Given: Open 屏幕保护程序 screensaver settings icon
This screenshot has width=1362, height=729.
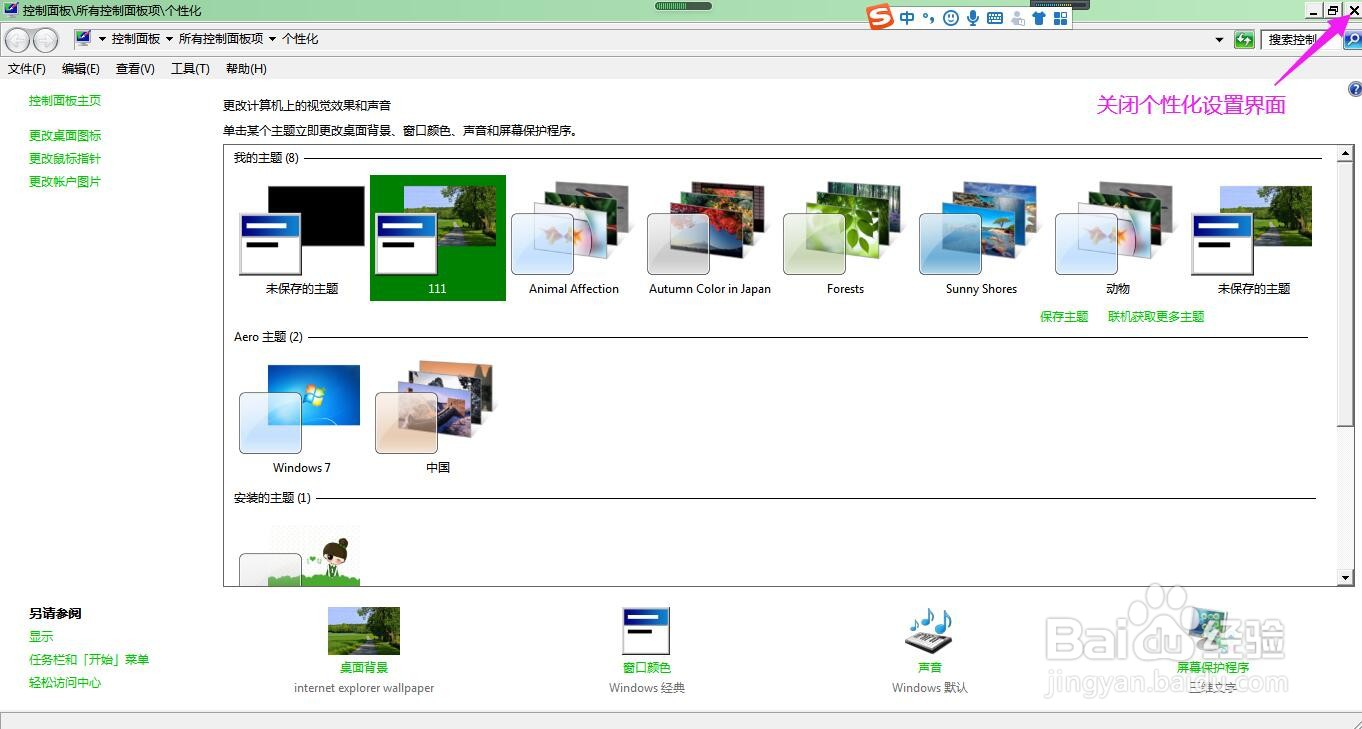Looking at the screenshot, I should 1209,630.
